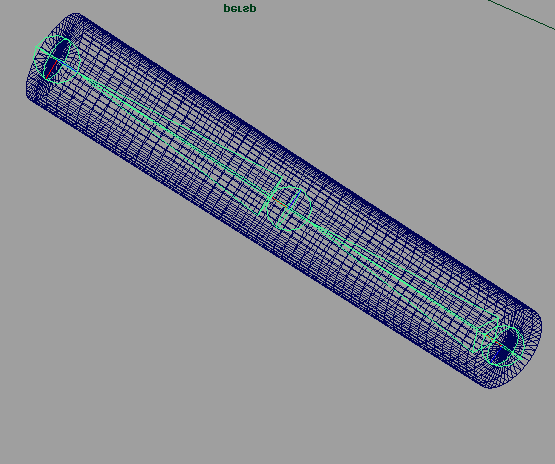Click the dark green grid line in the corner
Screen dimensions: 555x464
522,14
